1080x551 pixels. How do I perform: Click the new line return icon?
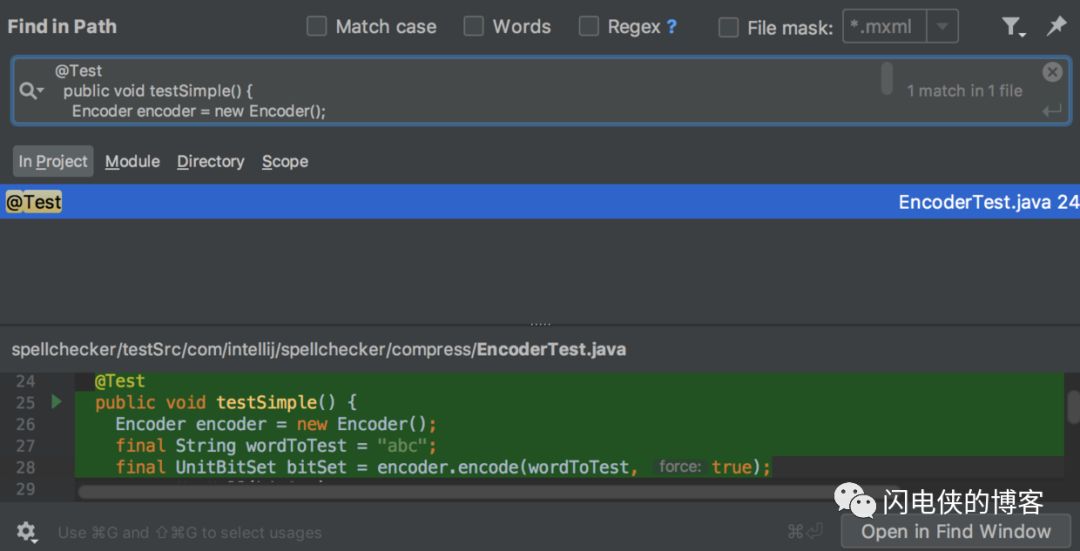1052,110
